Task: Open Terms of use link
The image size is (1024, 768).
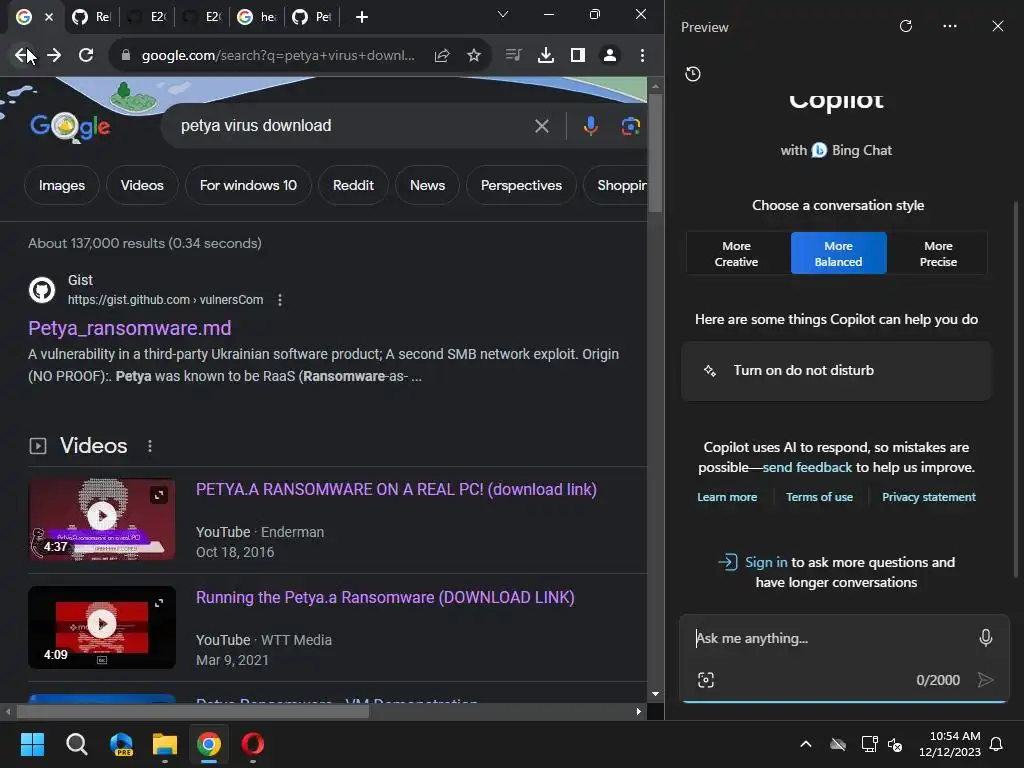Action: coord(819,497)
